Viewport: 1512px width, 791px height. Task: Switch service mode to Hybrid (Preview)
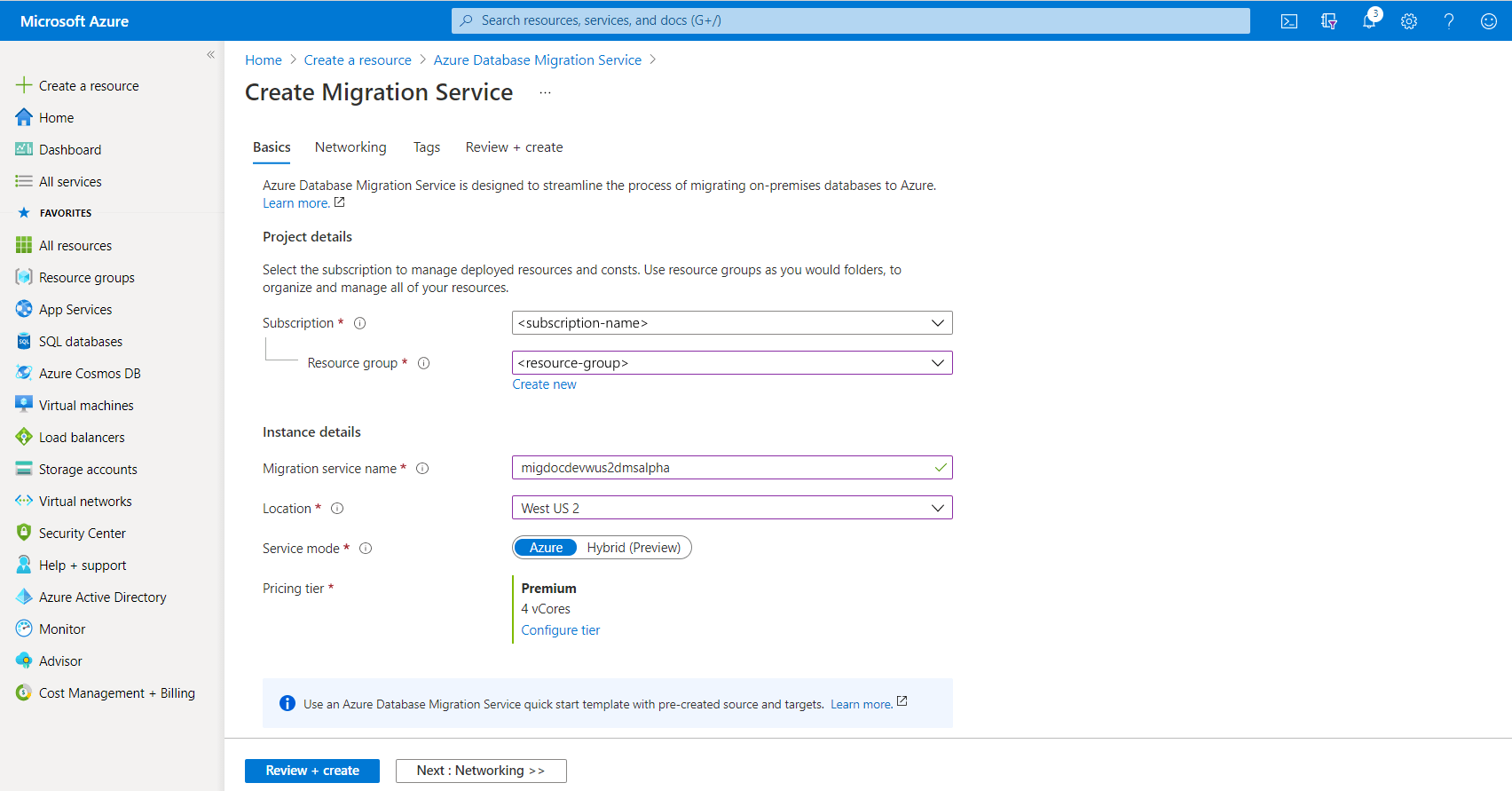tap(634, 548)
